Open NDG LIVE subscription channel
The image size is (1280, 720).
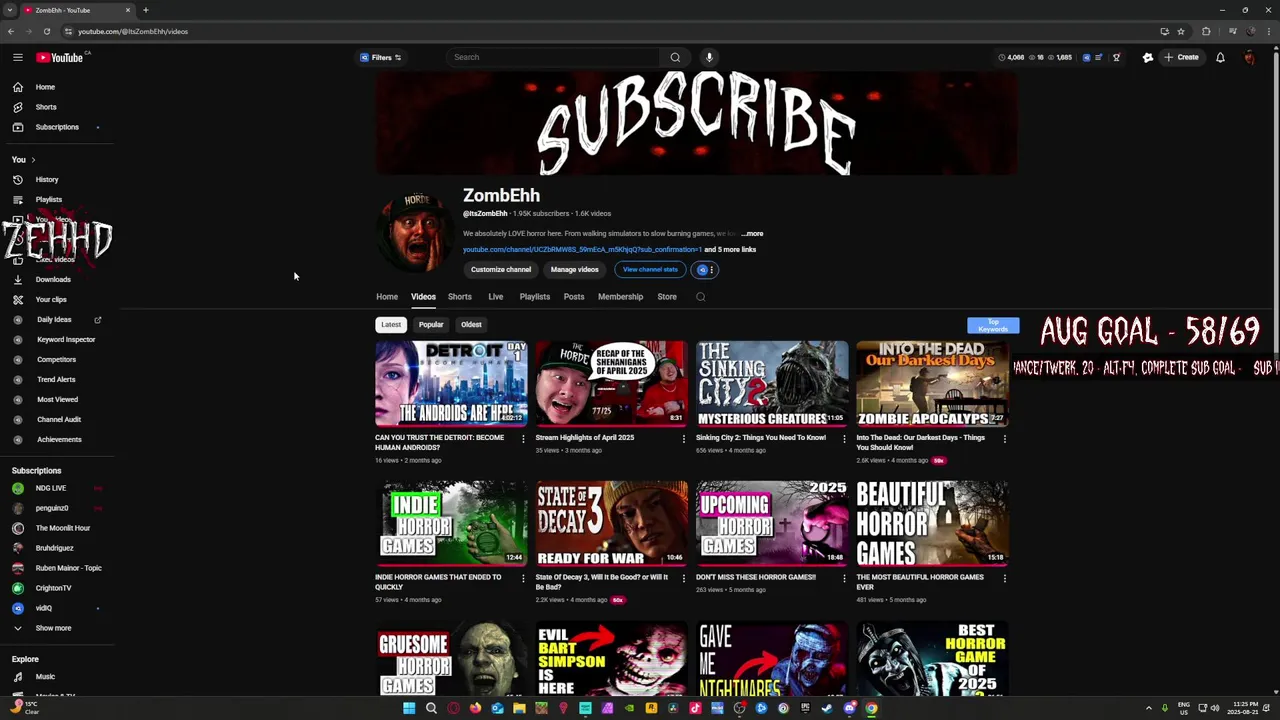tap(50, 488)
